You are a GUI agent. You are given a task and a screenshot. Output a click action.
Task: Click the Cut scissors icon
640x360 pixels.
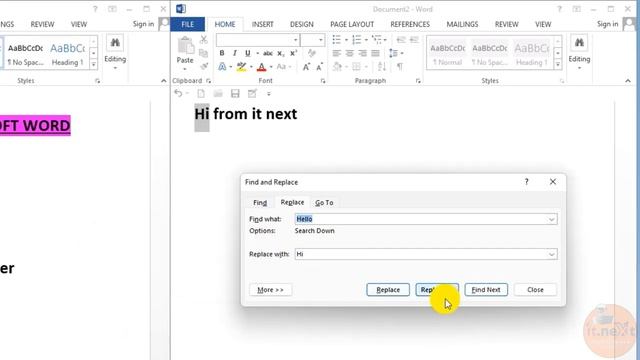pyautogui.click(x=203, y=40)
